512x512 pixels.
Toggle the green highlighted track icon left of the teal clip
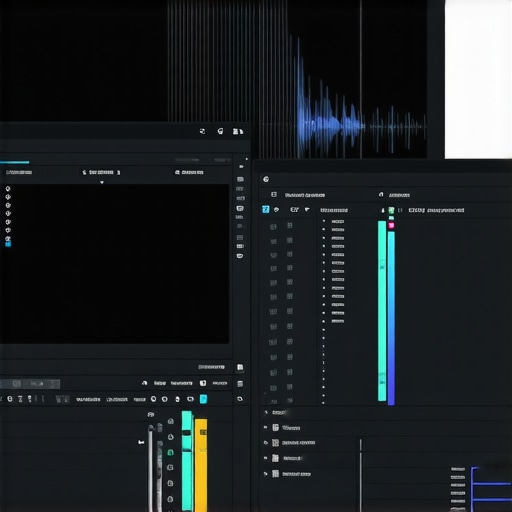tap(171, 452)
